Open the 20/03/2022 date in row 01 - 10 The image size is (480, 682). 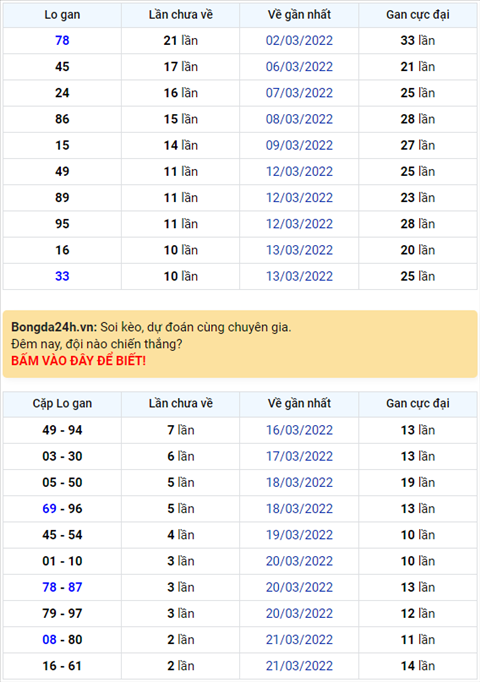(x=299, y=561)
